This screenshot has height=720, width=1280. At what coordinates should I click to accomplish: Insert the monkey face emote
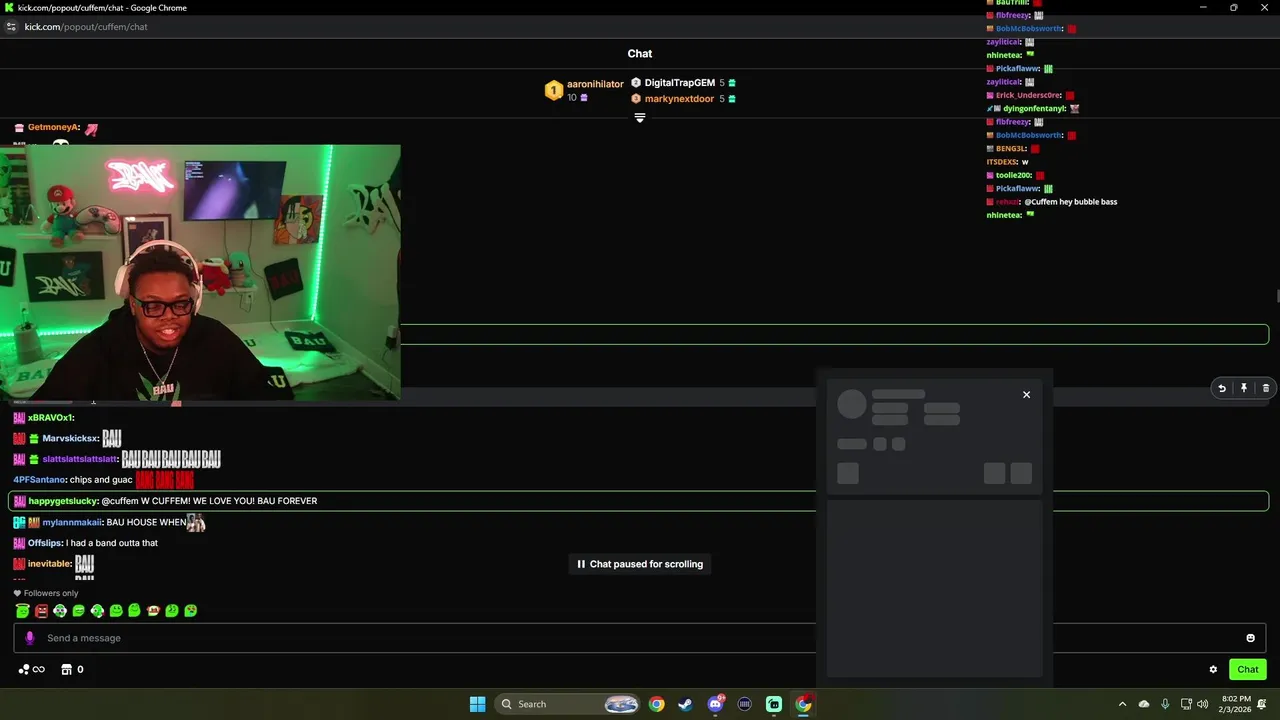point(153,611)
